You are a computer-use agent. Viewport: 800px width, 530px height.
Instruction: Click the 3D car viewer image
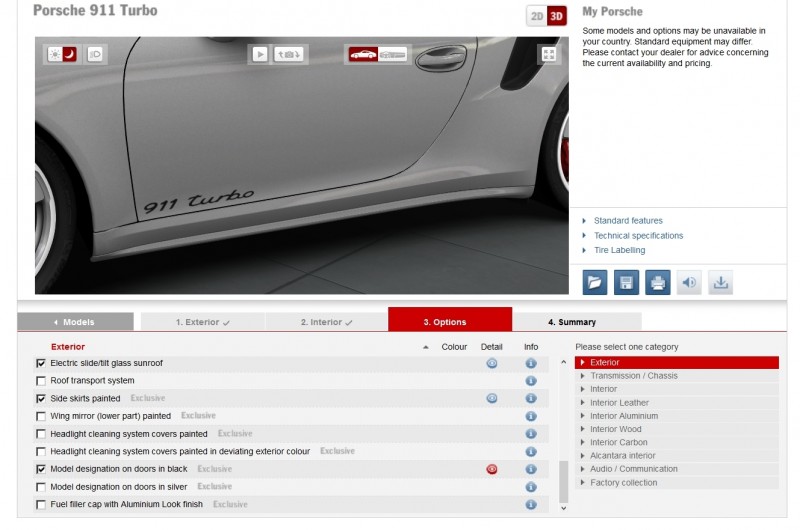302,165
